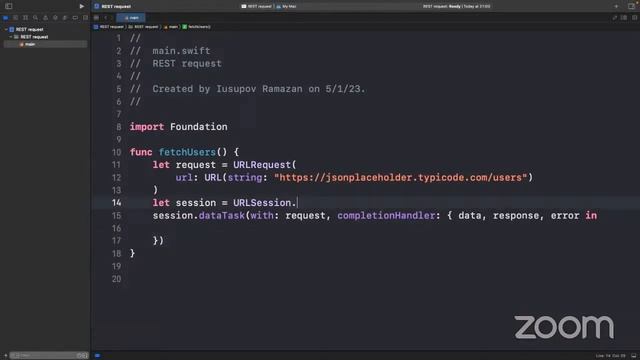
Task: Open the editor options icon
Action: click(624, 18)
